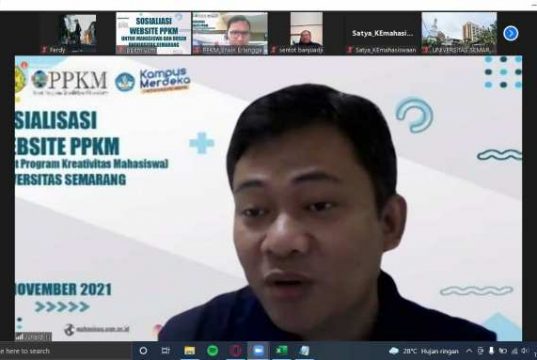Image resolution: width=537 pixels, height=360 pixels.
Task: Click the battery icon in system tray
Action: 503,351
